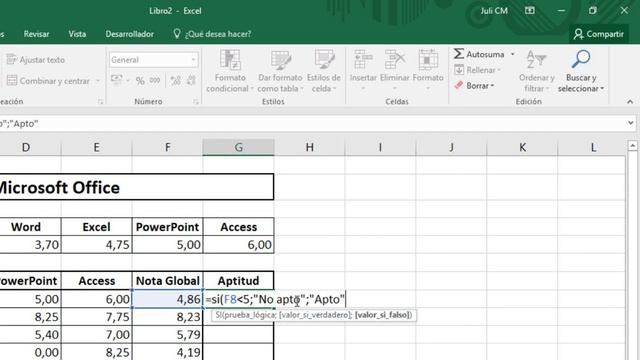This screenshot has width=640, height=360.
Task: Select column F header
Action: (167, 147)
